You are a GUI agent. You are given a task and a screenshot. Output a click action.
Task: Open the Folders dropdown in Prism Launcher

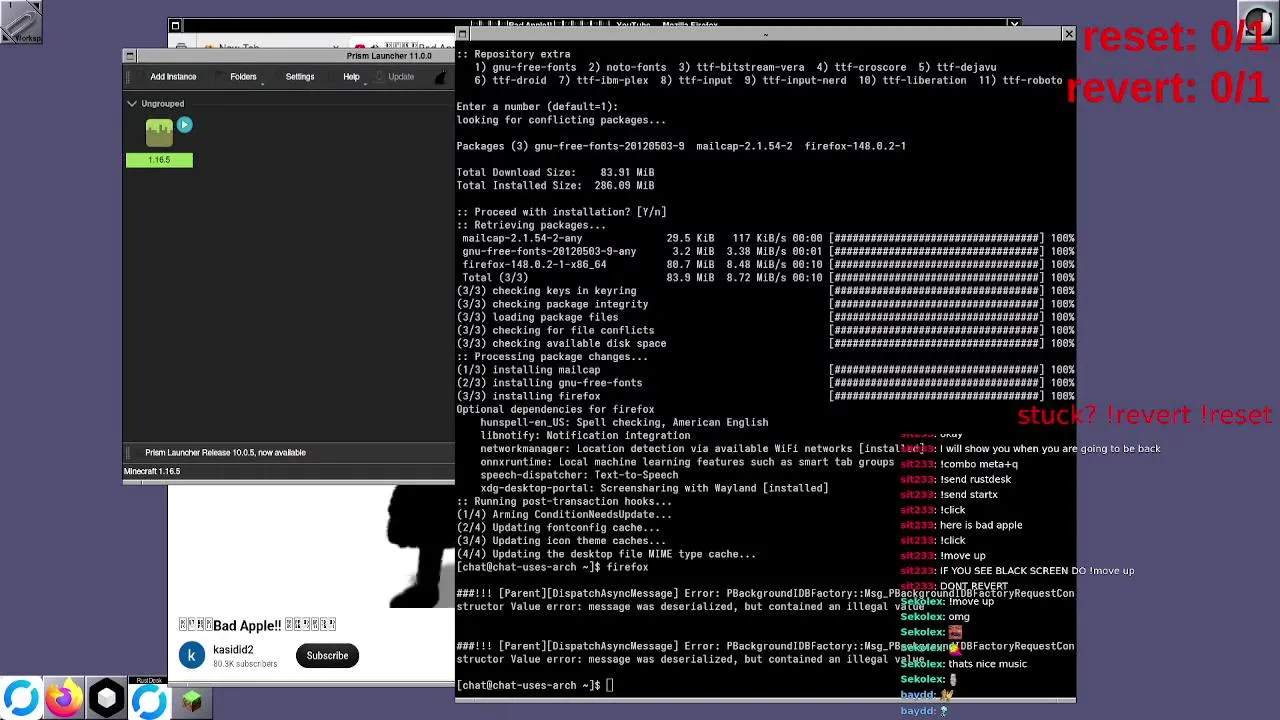(x=243, y=77)
